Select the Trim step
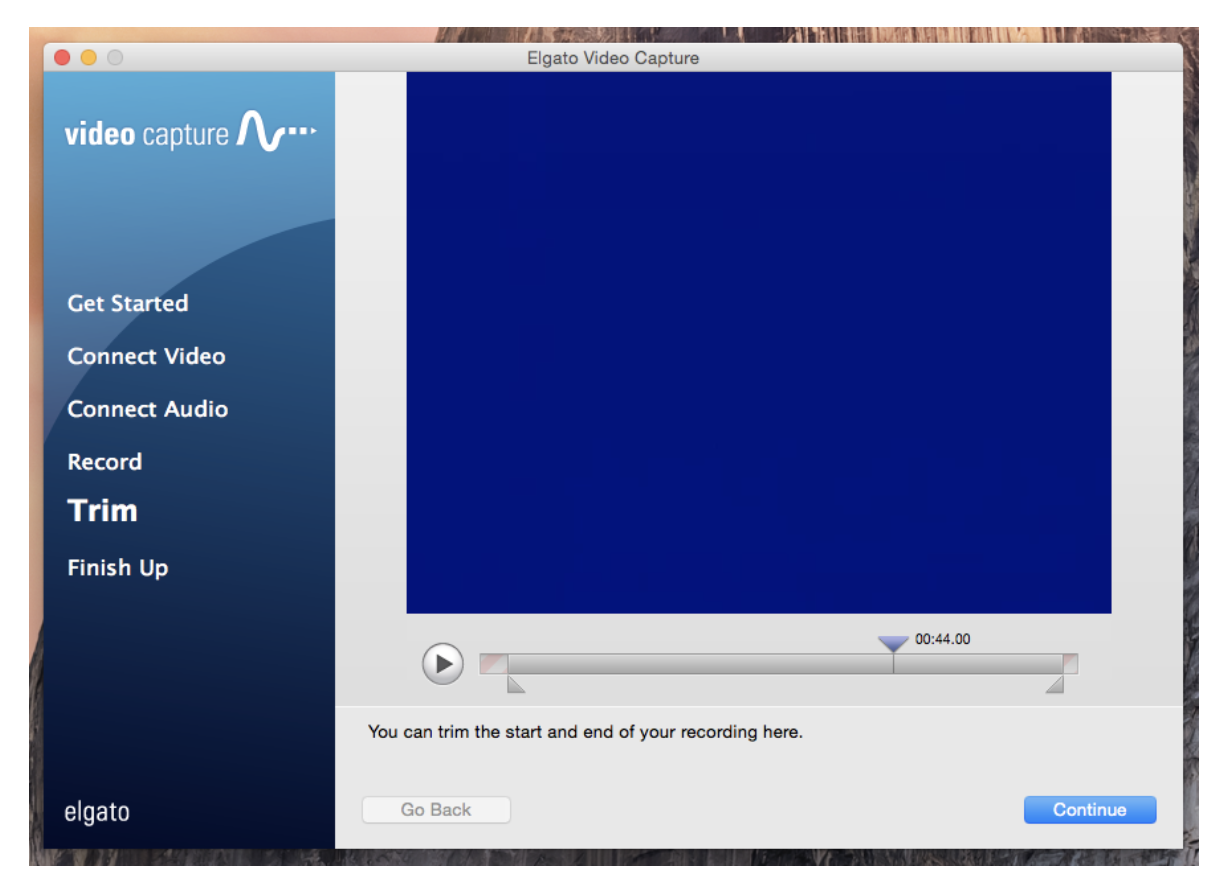 [x=103, y=511]
